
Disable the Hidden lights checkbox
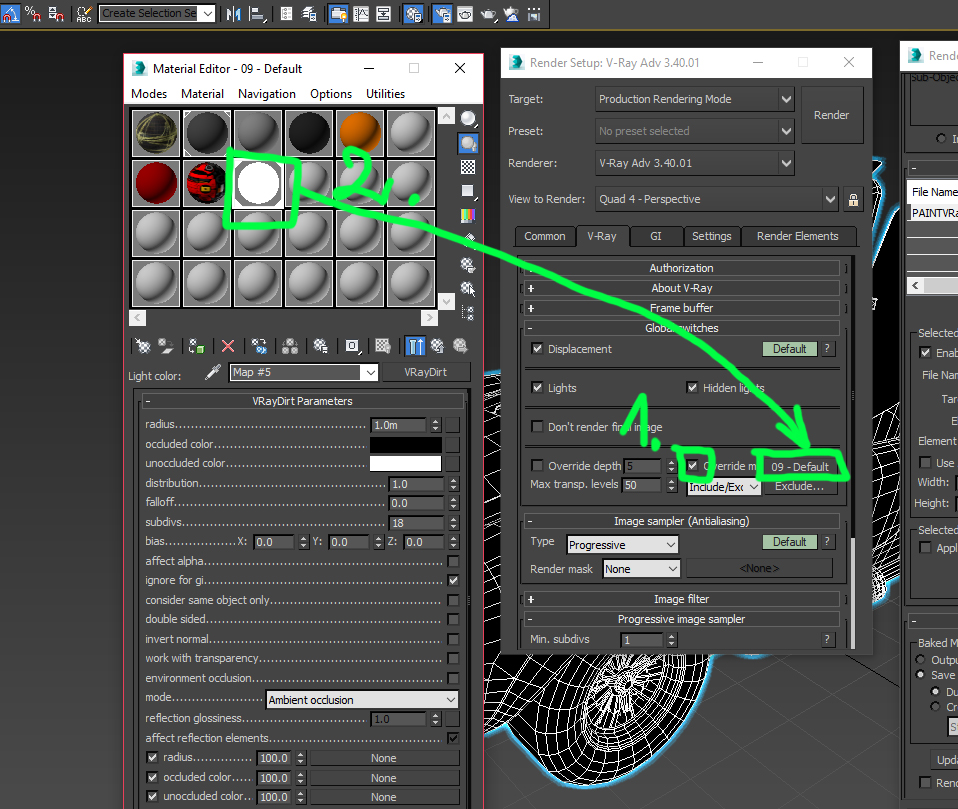[692, 388]
